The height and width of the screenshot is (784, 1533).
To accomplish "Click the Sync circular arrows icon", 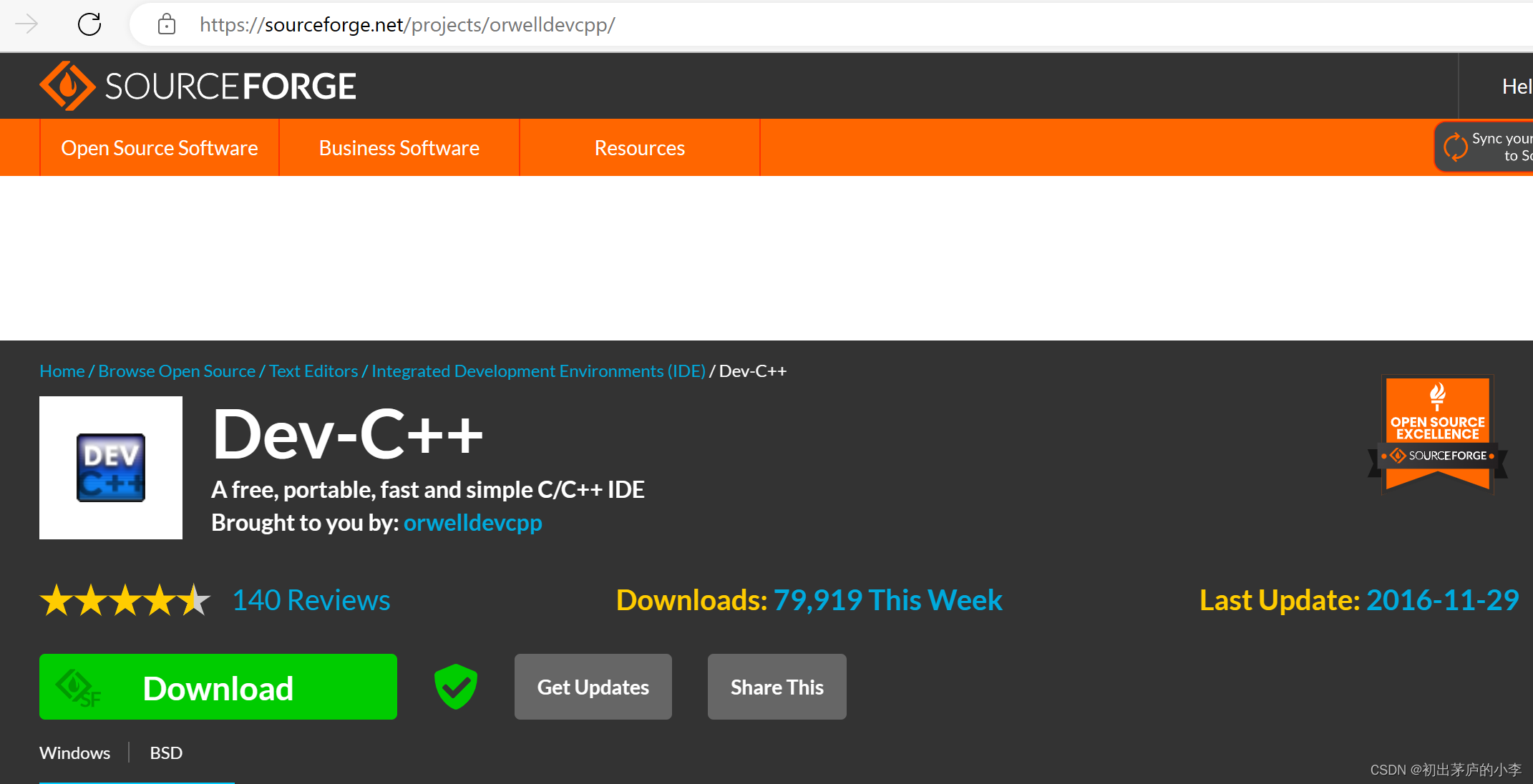I will coord(1455,147).
